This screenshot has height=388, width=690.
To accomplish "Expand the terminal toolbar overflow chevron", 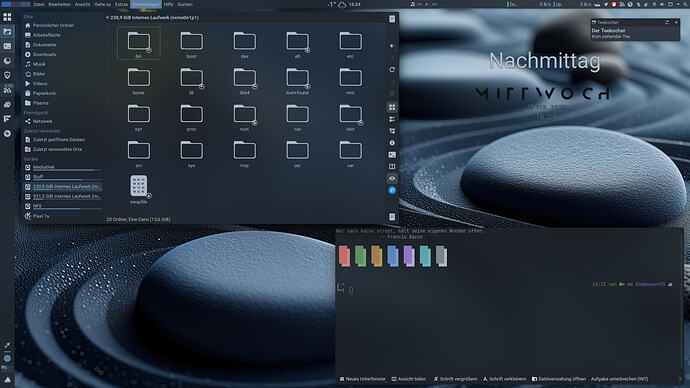I will point(679,379).
